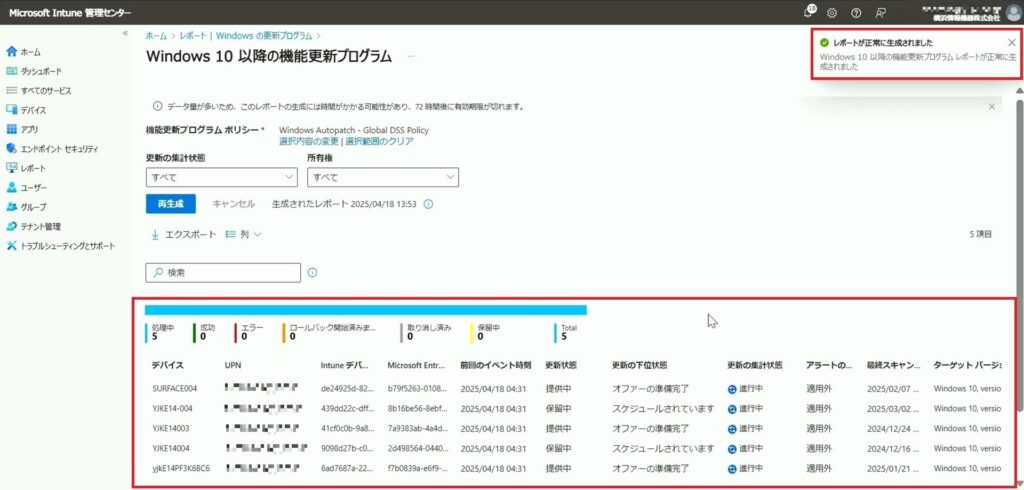Click Entra ID b79f5263-0108
The image size is (1024, 490).
tap(417, 388)
